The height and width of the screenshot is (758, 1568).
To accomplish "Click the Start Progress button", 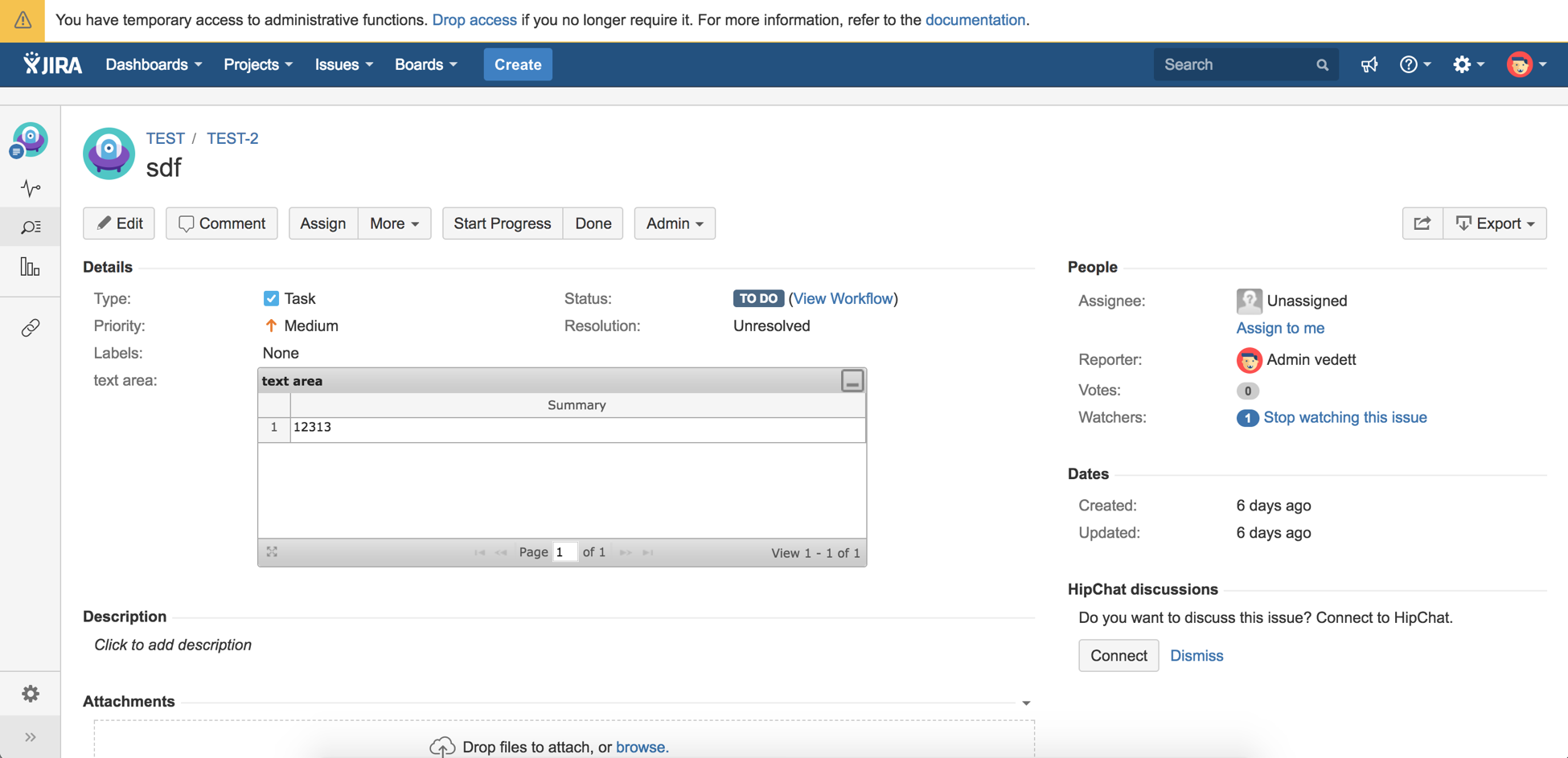I will (502, 223).
